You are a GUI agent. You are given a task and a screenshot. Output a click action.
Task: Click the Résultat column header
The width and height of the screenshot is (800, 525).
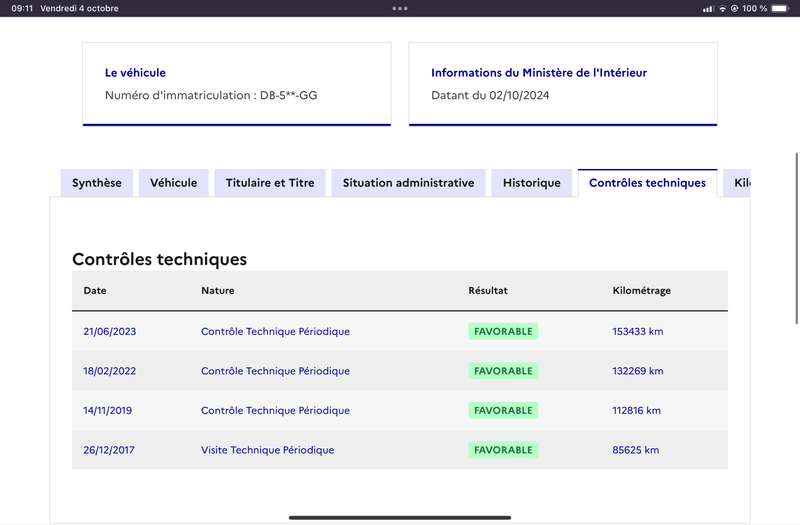[x=488, y=290]
